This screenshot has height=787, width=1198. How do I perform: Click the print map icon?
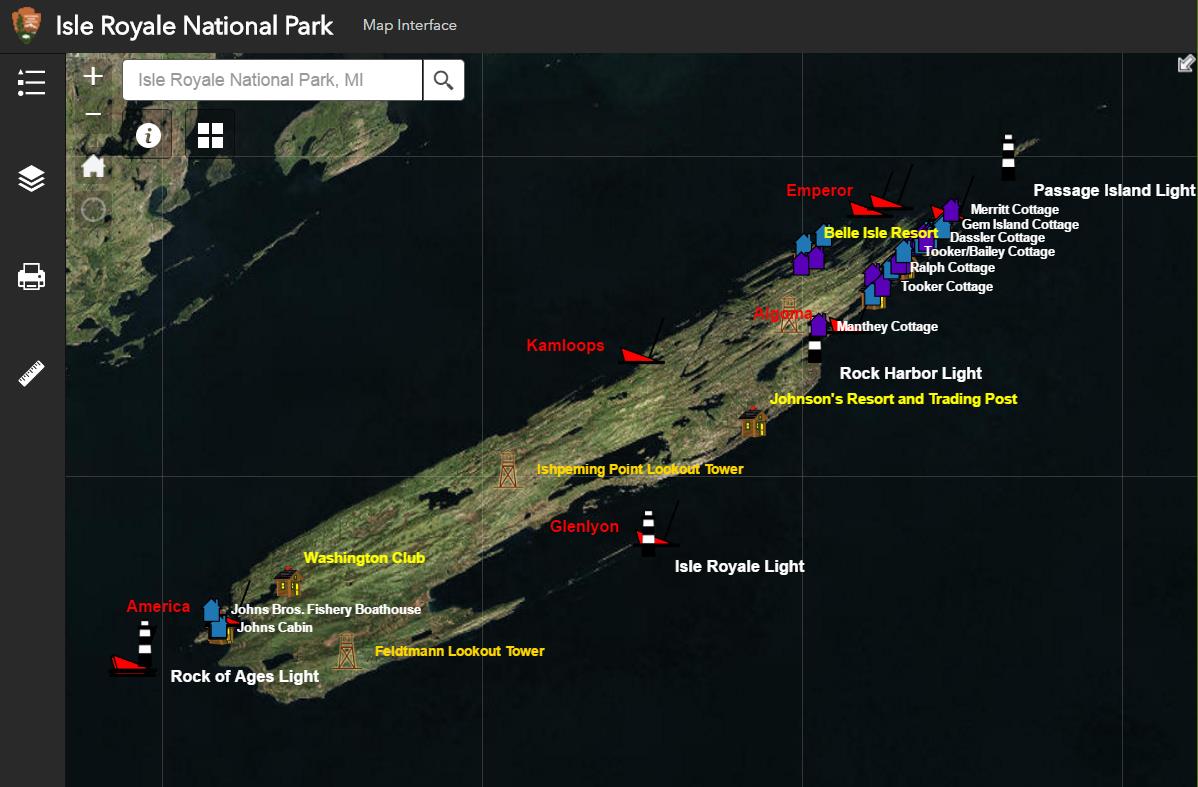point(31,276)
